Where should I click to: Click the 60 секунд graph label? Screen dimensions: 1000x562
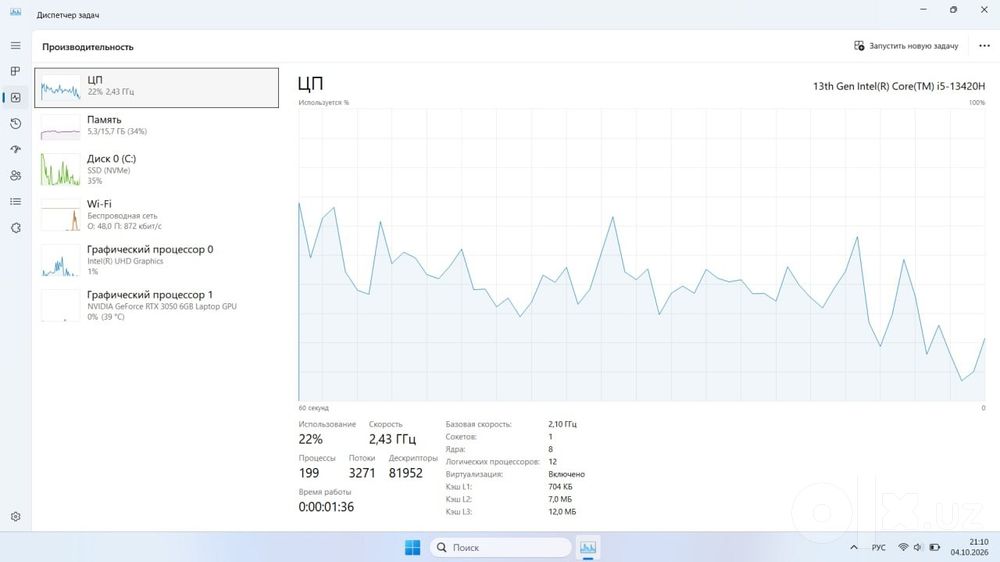click(314, 408)
